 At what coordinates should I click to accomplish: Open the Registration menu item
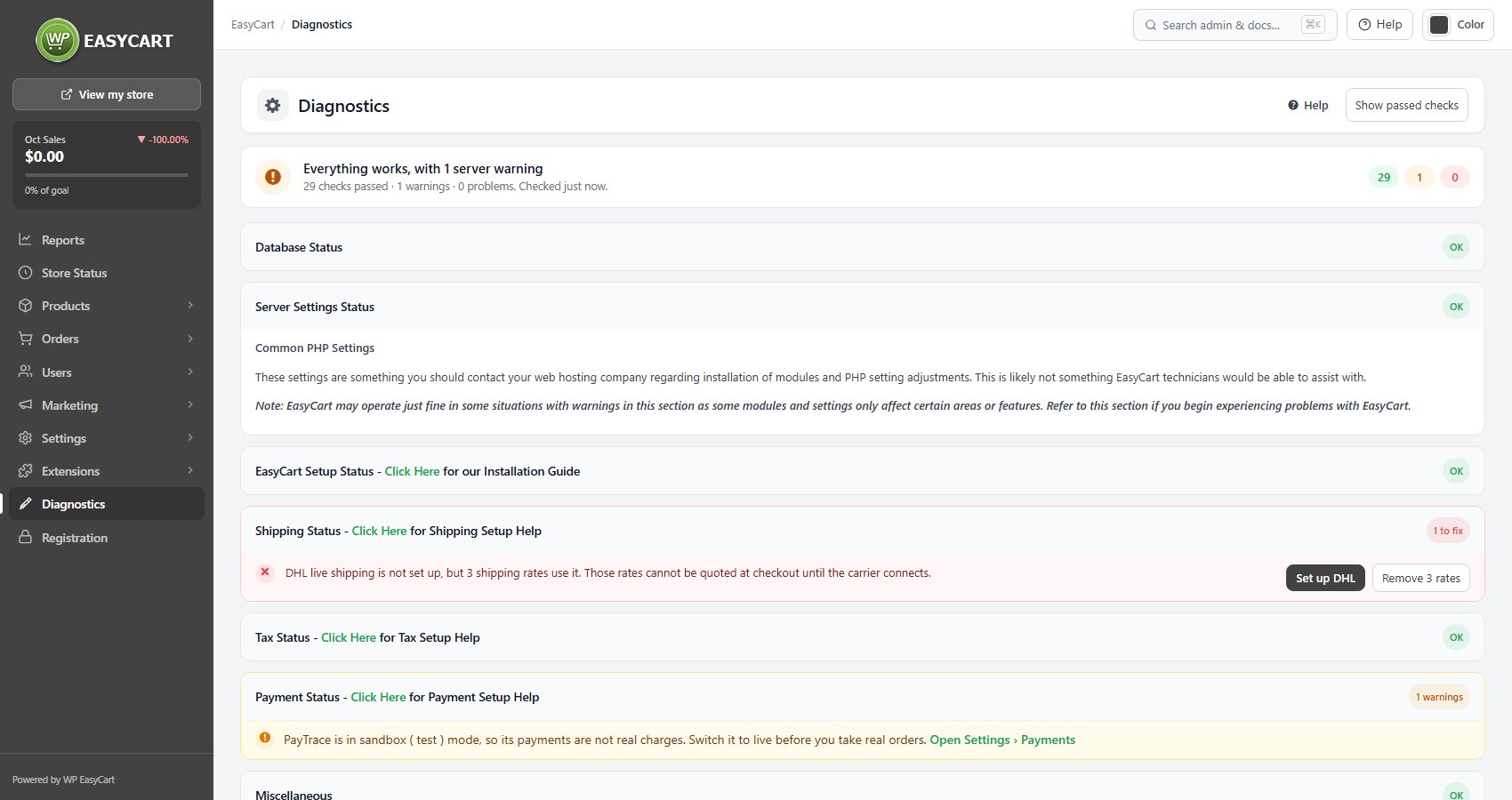[107, 538]
